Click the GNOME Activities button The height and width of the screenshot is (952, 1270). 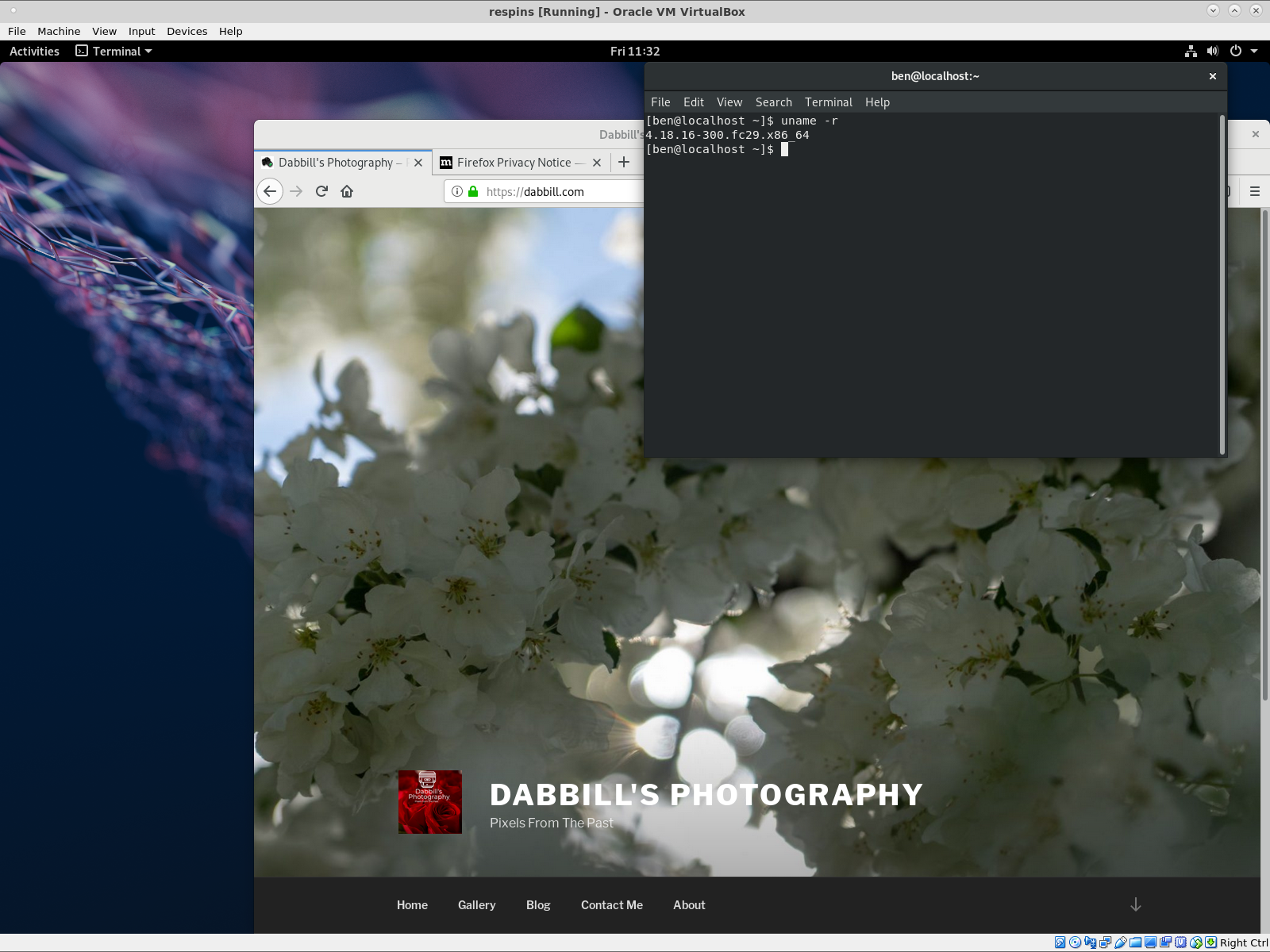34,51
